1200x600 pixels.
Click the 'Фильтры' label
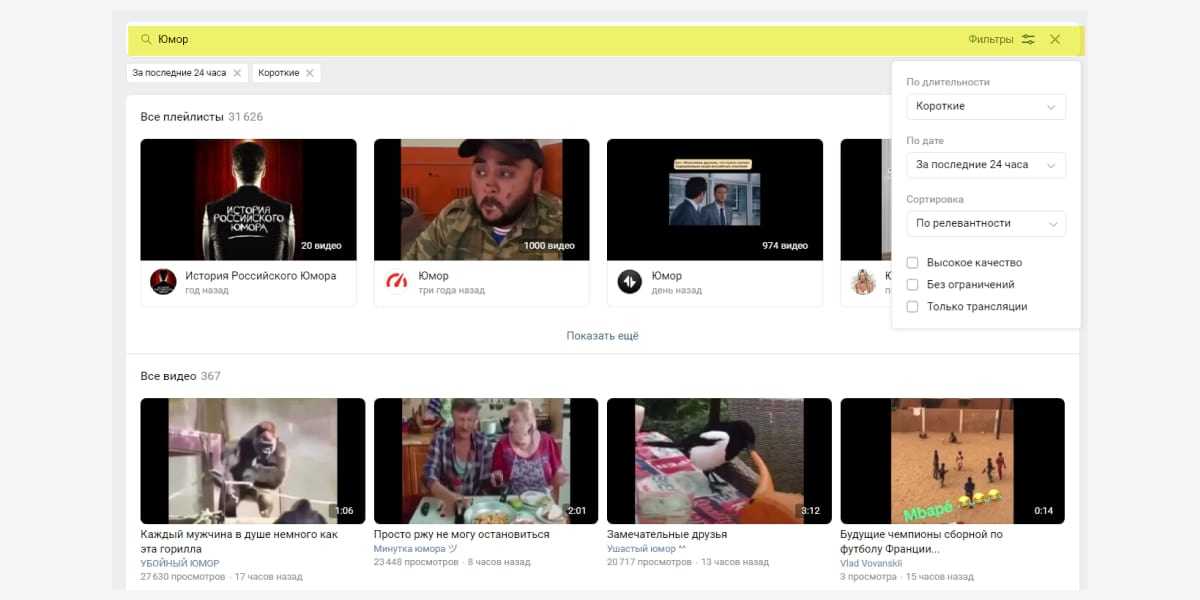[x=990, y=39]
